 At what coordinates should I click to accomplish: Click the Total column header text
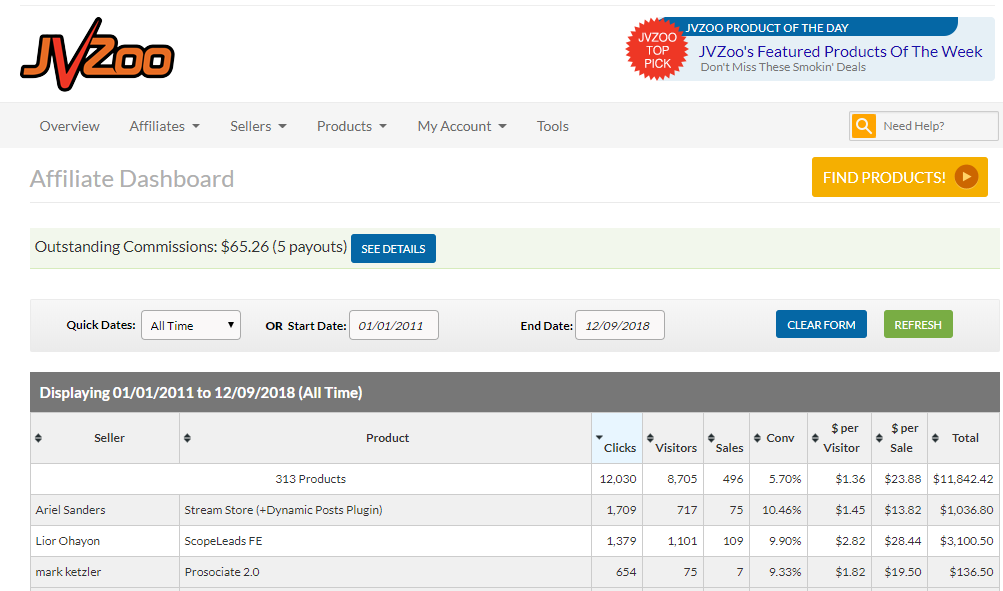pyautogui.click(x=965, y=438)
